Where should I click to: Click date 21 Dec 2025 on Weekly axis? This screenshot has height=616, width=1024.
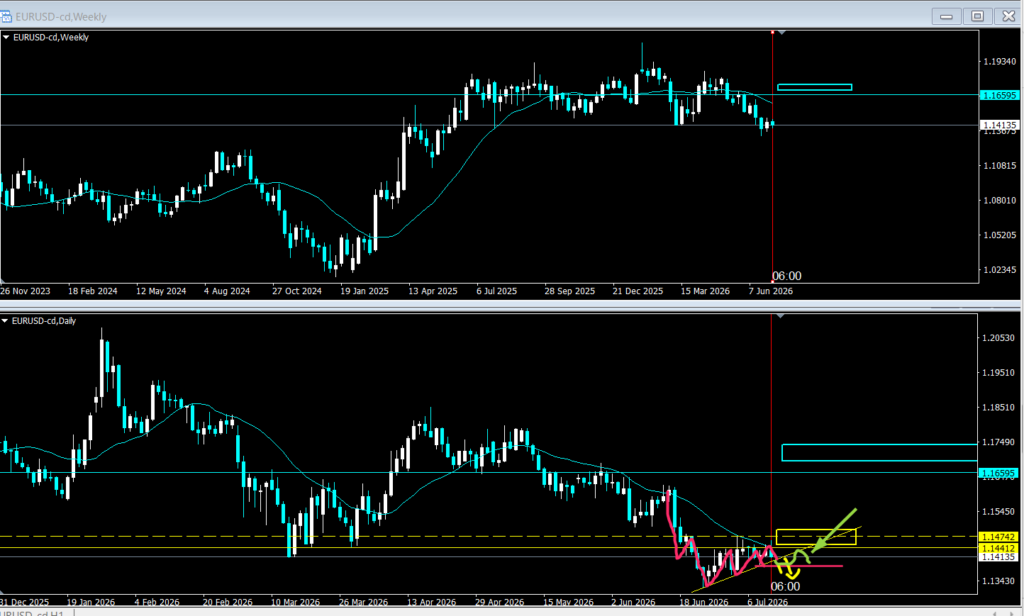click(x=638, y=291)
